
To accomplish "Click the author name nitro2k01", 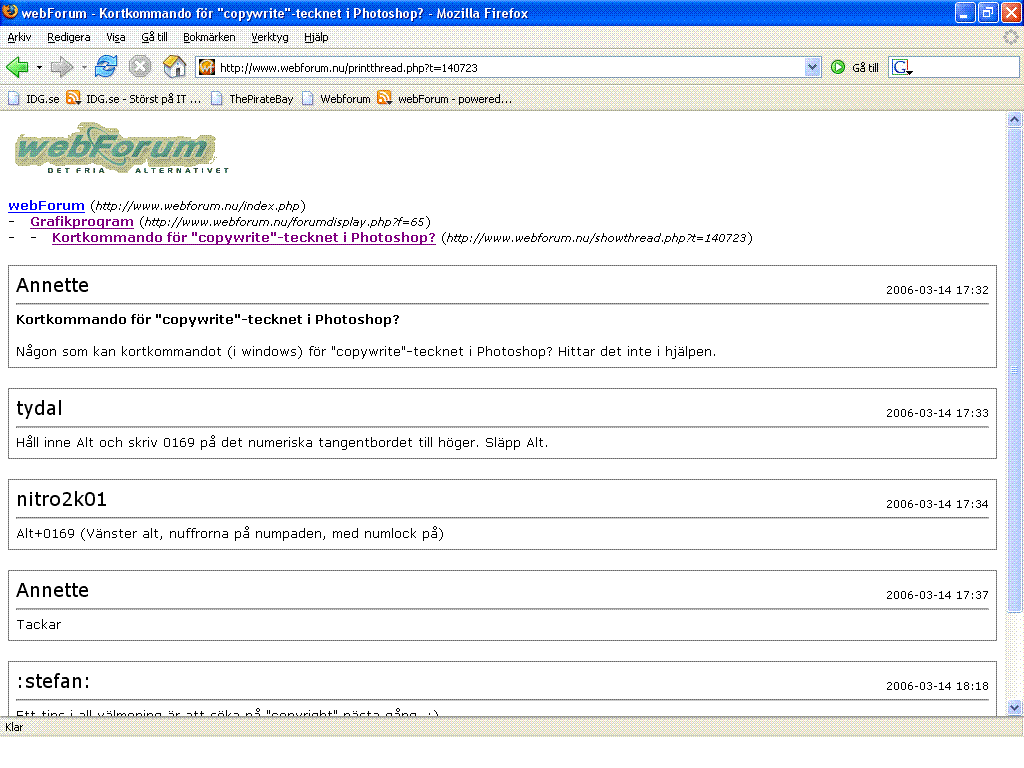I will coord(61,499).
